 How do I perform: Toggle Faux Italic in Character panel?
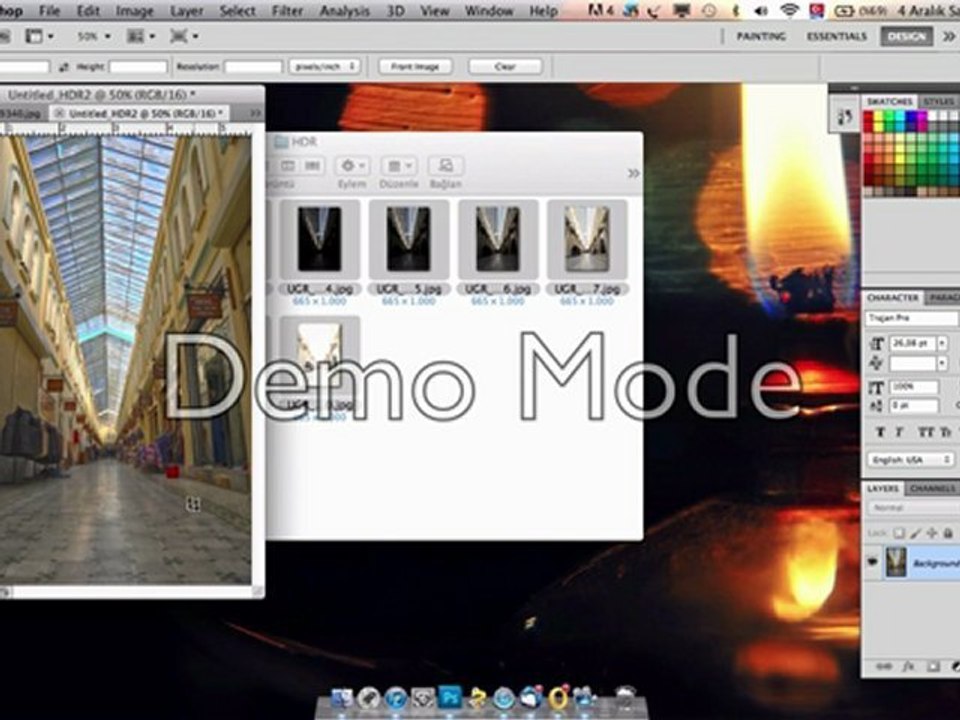click(x=900, y=432)
